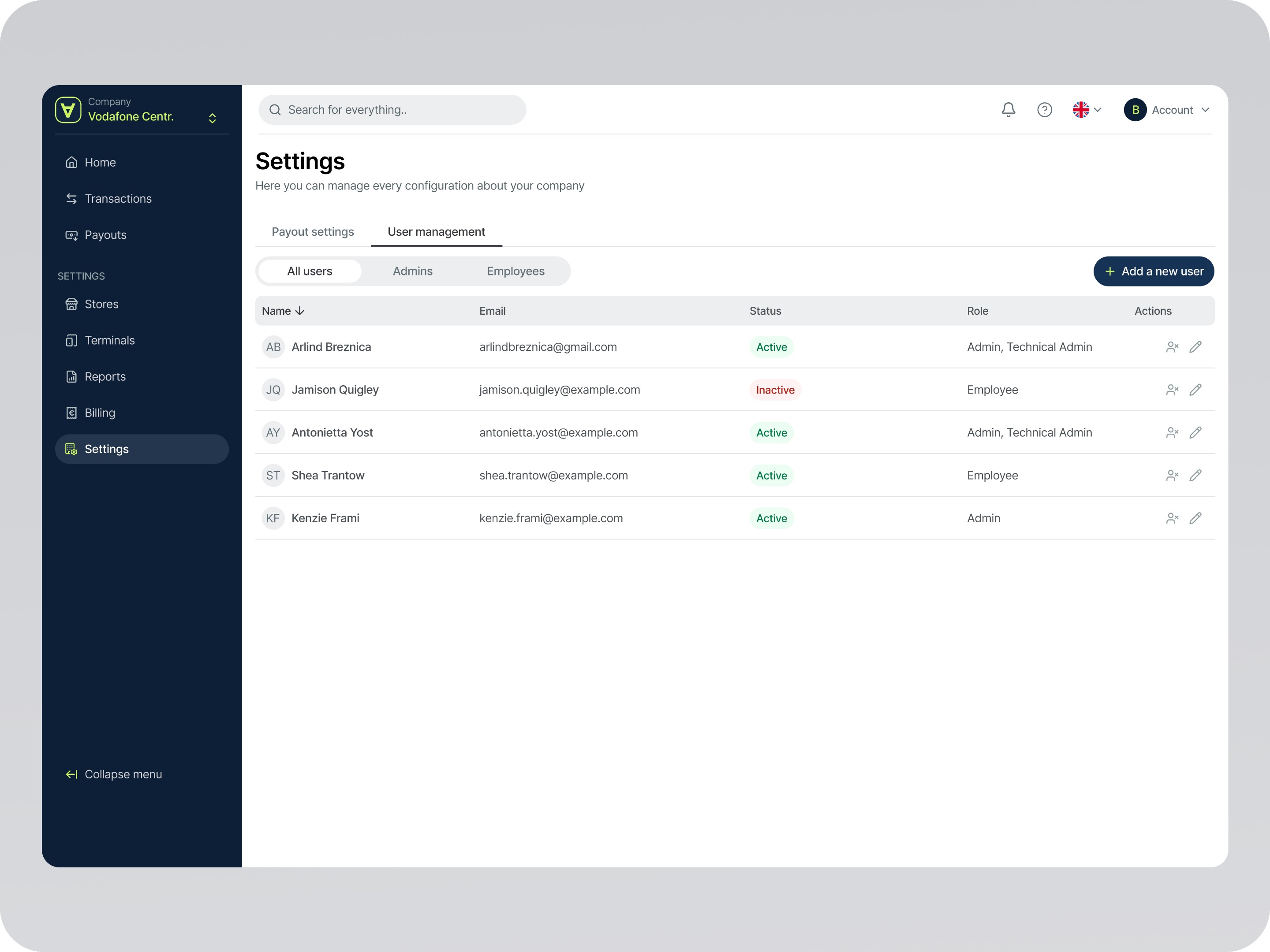
Task: Click the Vodafone company logo icon
Action: (68, 110)
